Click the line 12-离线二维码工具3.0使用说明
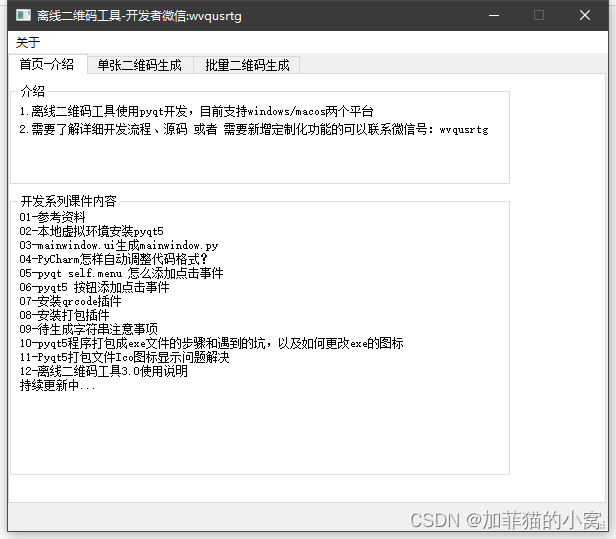 (104, 371)
